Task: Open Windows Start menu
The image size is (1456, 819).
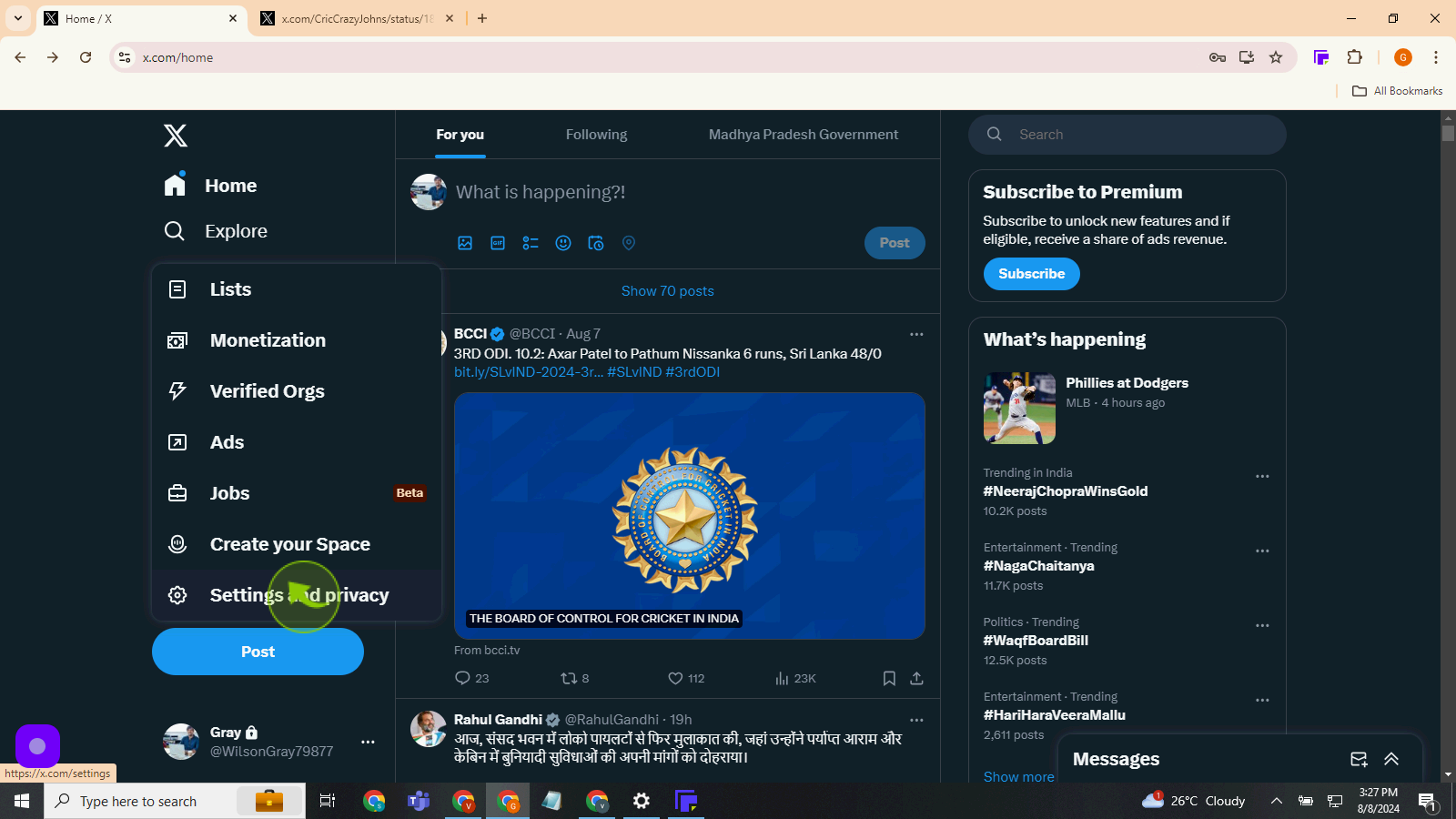Action: point(22,801)
